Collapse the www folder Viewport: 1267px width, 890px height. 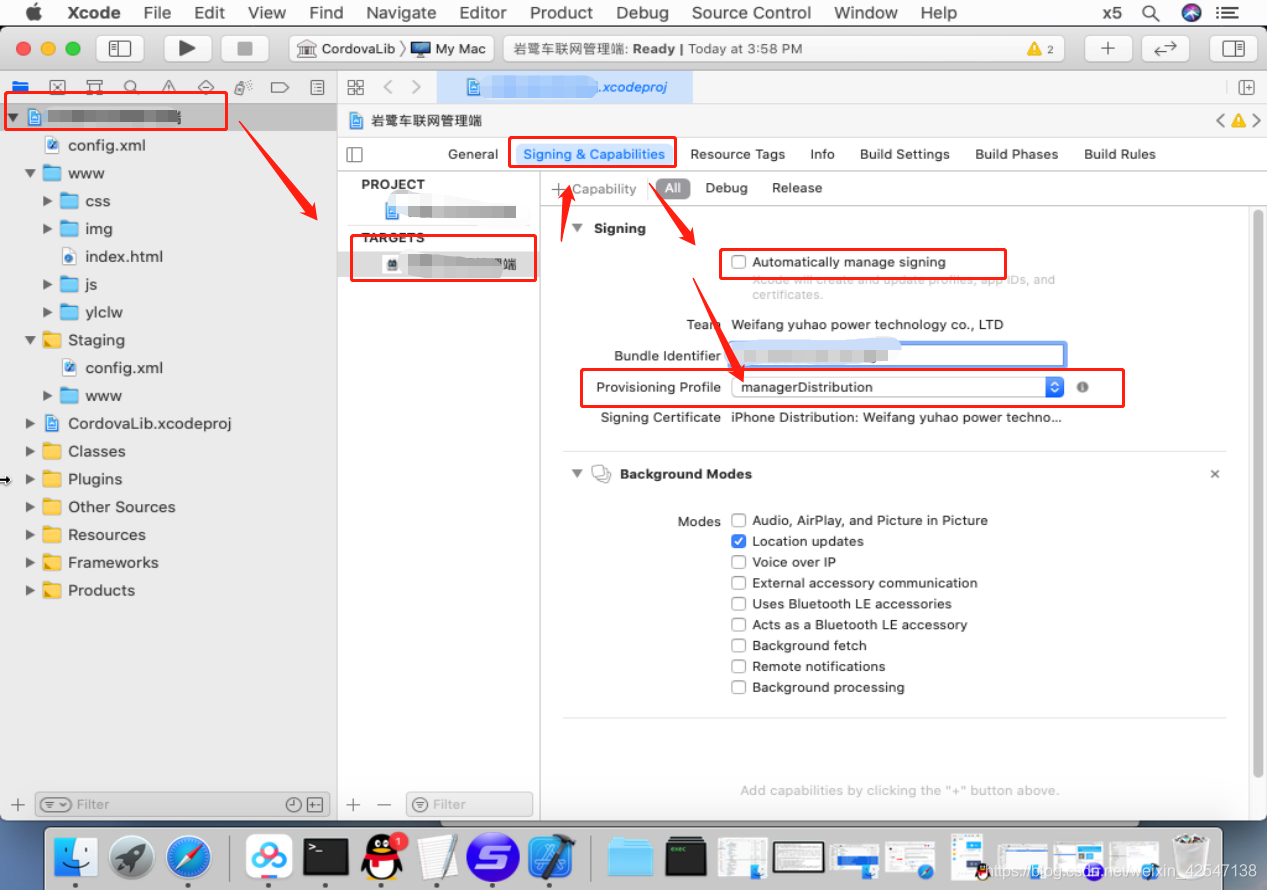coord(30,173)
